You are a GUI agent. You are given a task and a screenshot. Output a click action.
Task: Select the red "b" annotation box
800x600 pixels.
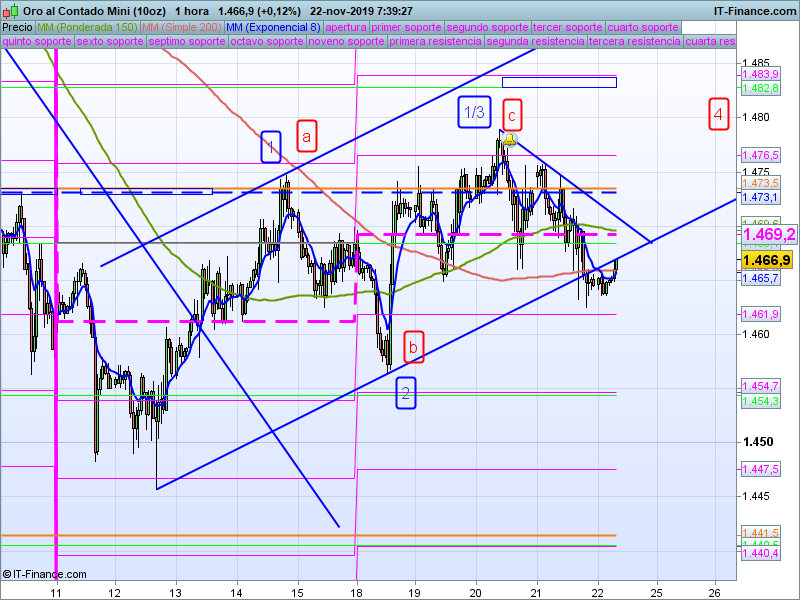[x=414, y=347]
